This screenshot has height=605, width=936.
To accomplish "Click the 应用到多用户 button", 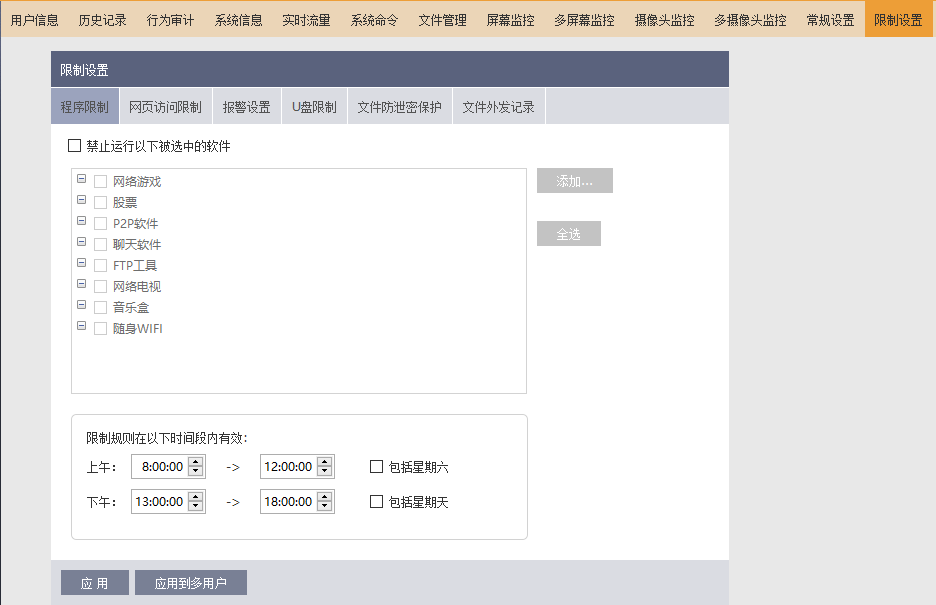I will point(190,583).
